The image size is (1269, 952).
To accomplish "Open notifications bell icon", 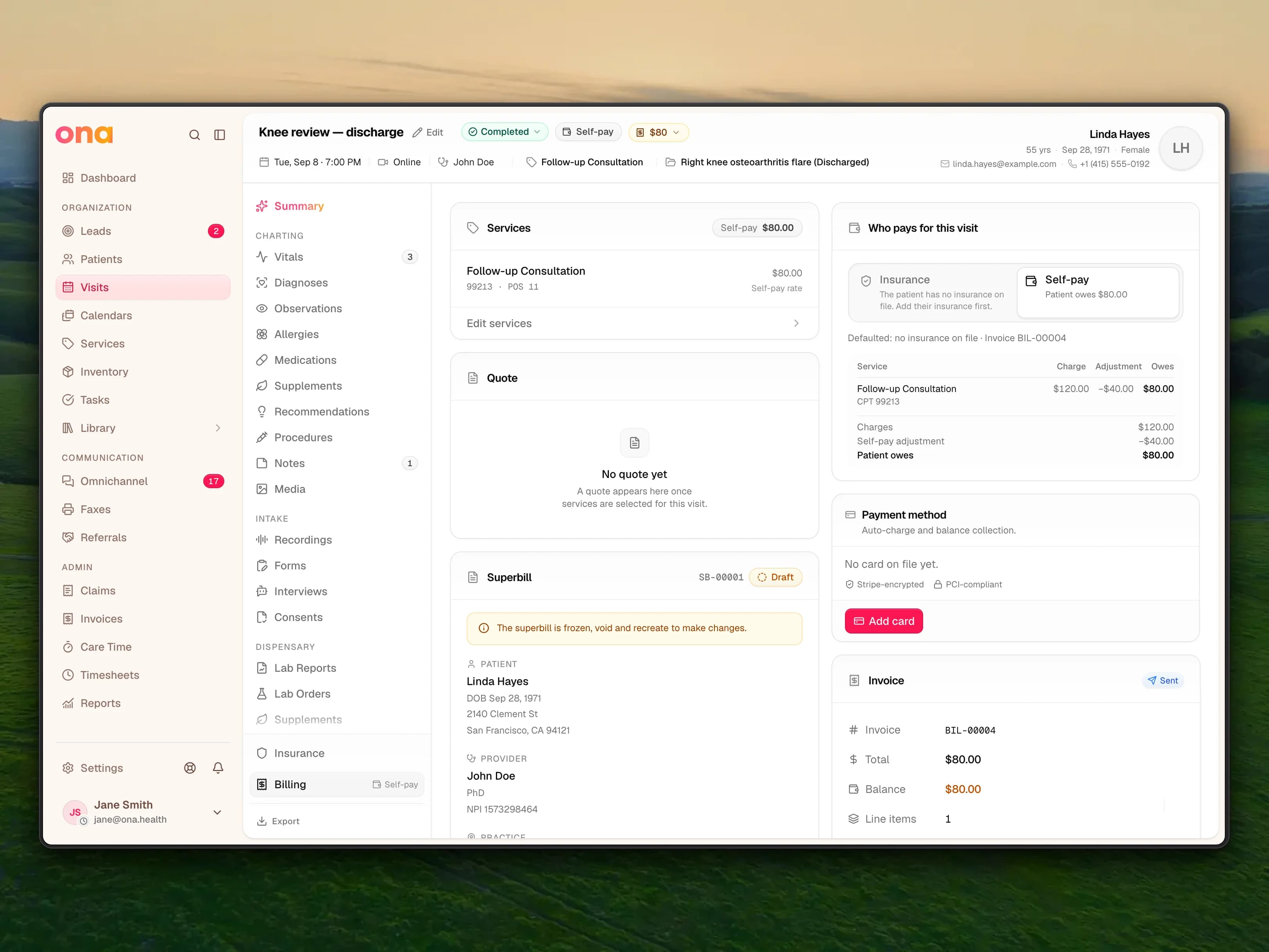I will coord(218,768).
